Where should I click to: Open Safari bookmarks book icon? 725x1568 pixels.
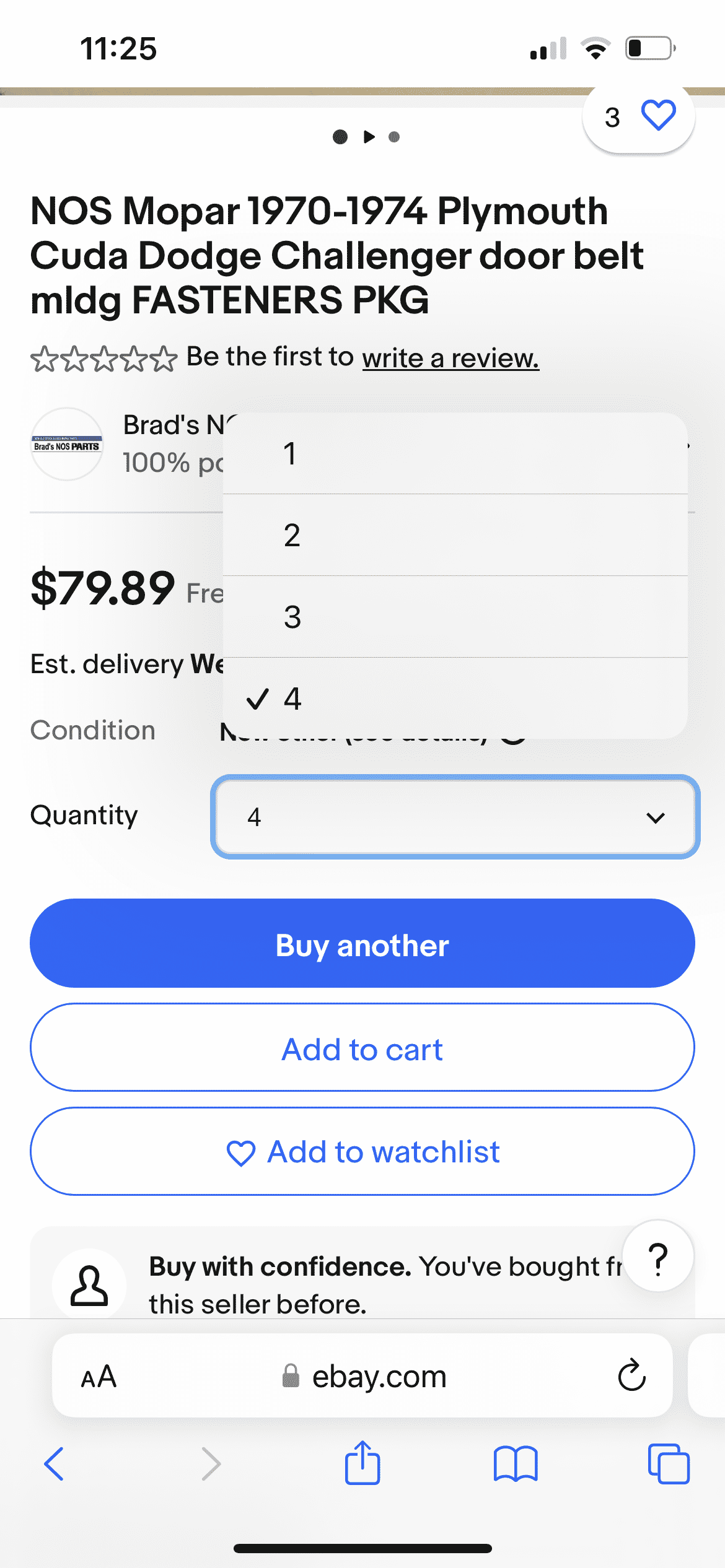pyautogui.click(x=516, y=1463)
